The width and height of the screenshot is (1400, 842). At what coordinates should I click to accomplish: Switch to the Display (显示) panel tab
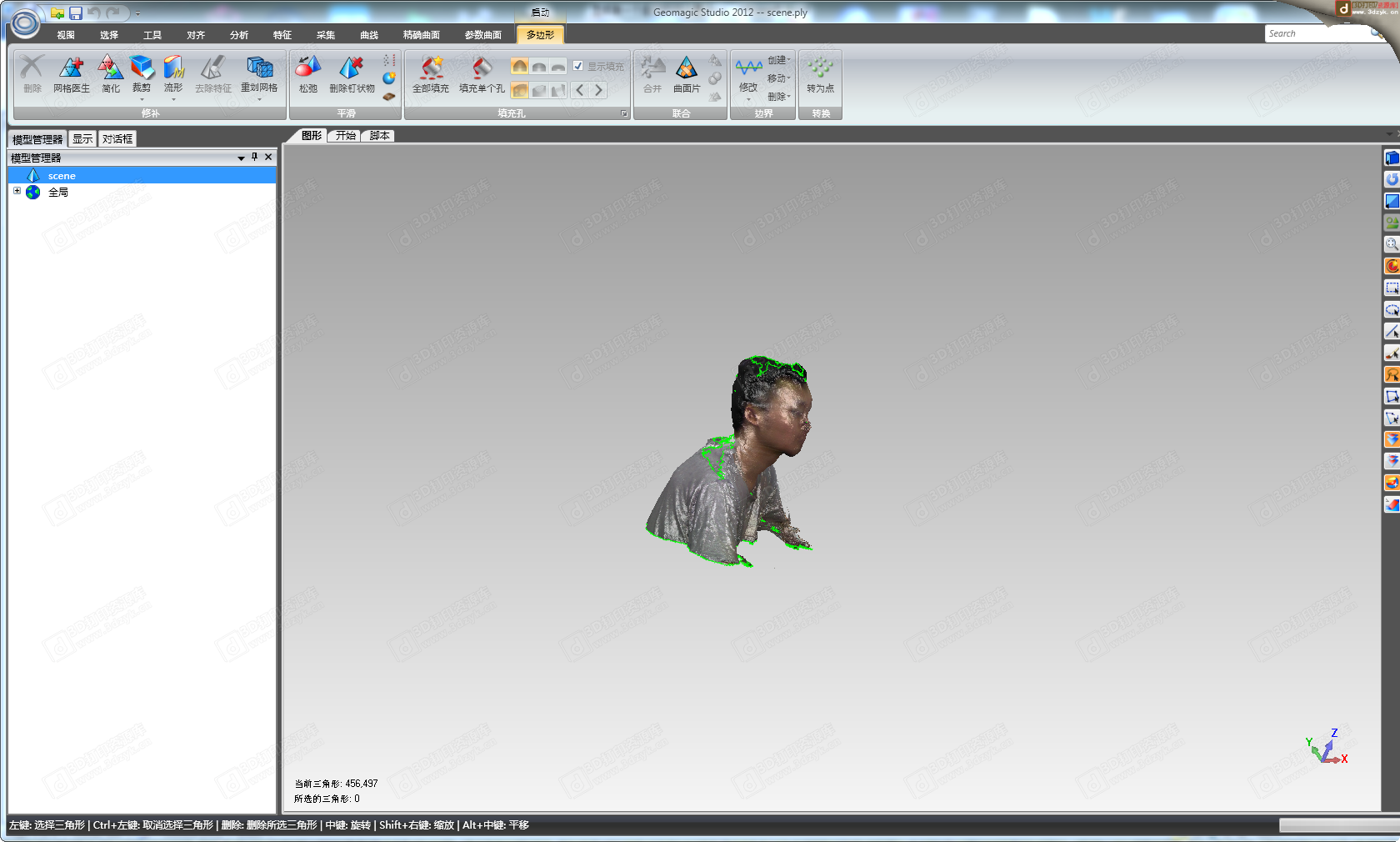pyautogui.click(x=82, y=139)
